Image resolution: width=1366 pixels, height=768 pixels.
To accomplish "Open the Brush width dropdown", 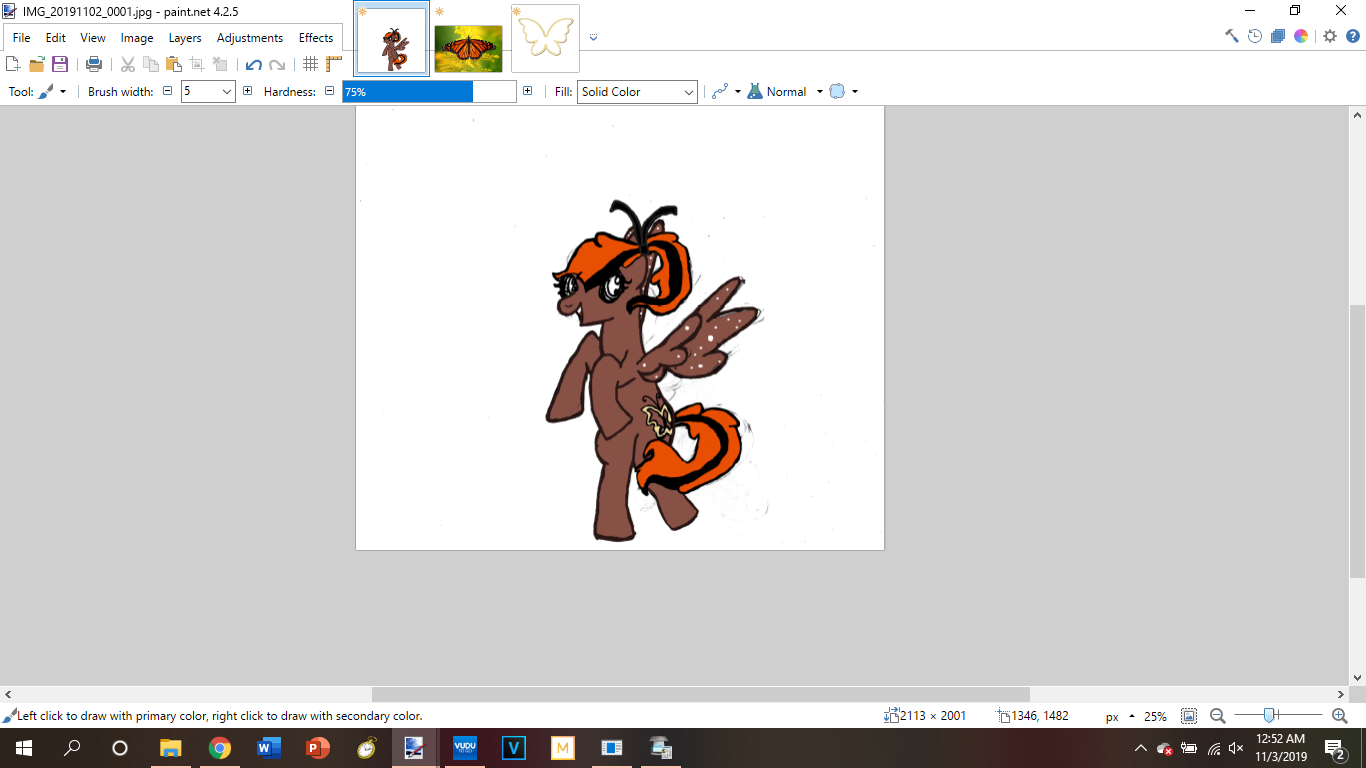I will pos(226,92).
